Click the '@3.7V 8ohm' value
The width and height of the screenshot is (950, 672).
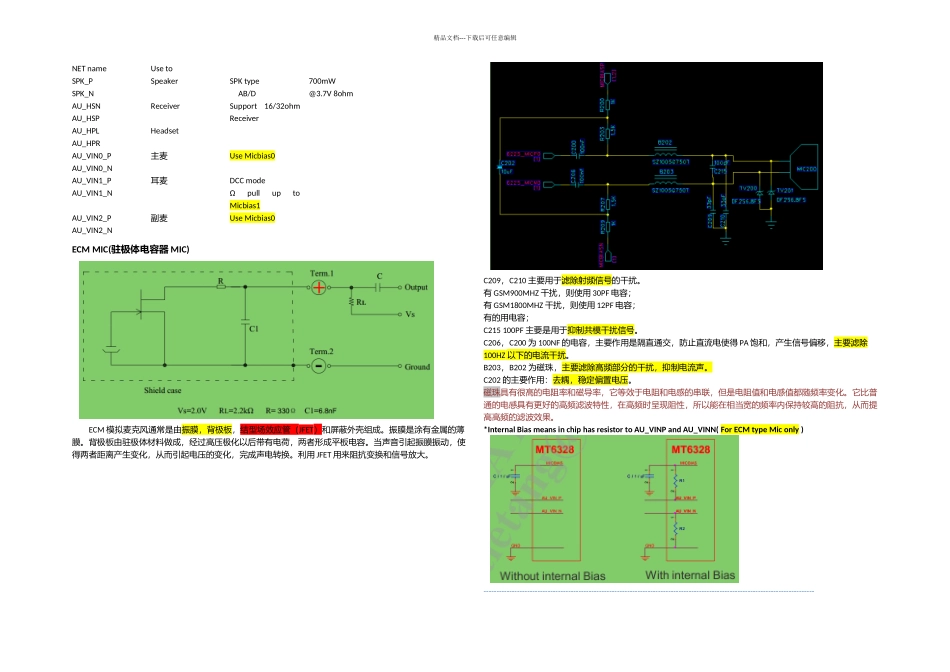tap(331, 93)
